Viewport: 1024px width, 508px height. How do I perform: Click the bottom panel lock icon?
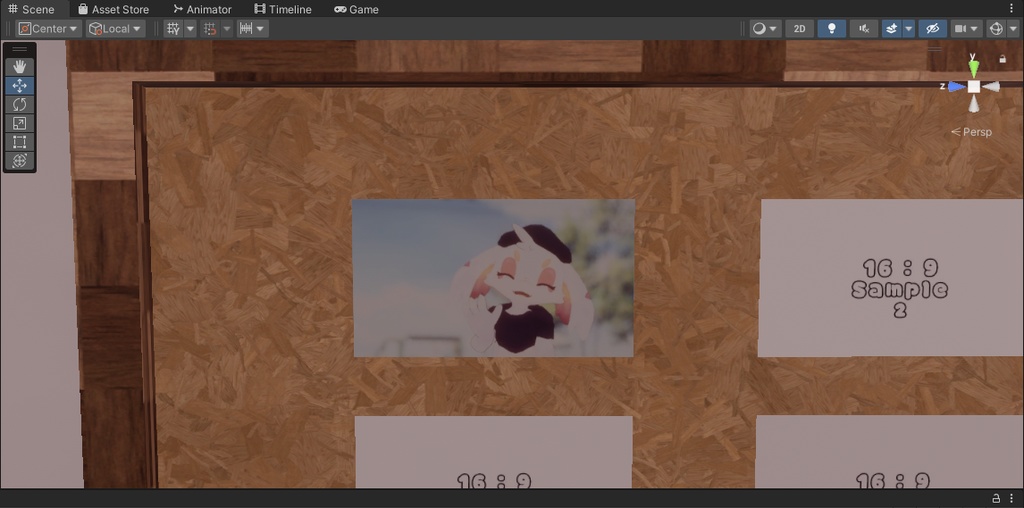(996, 498)
